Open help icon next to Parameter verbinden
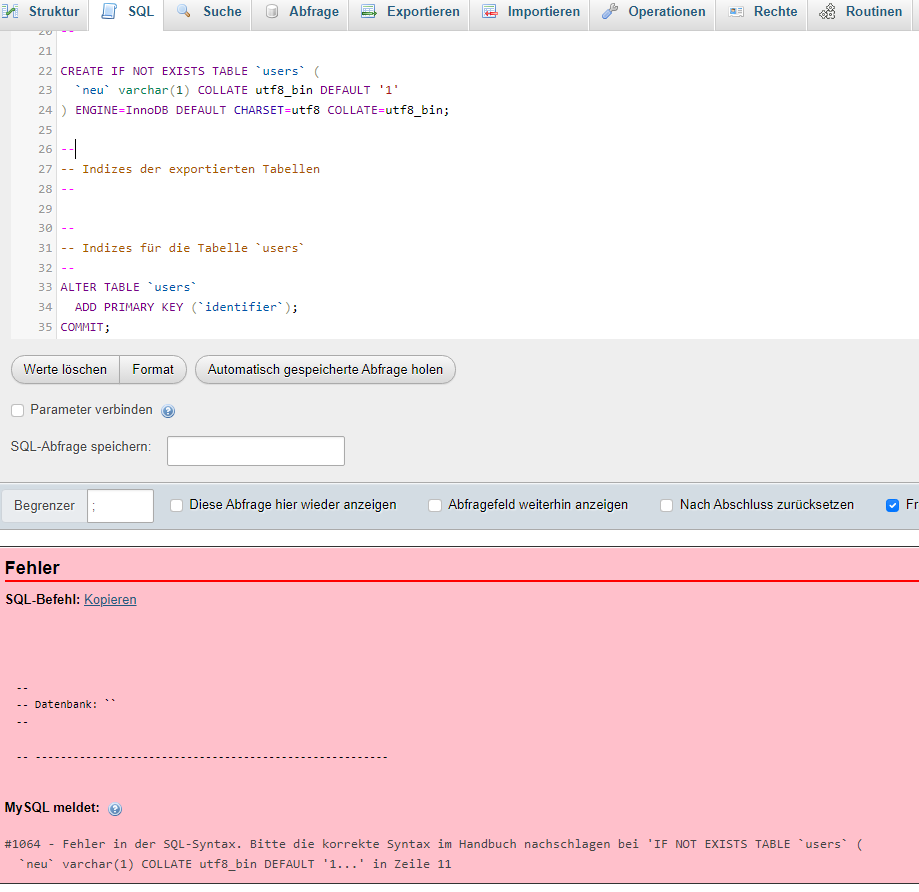The height and width of the screenshot is (892, 919). (x=168, y=411)
